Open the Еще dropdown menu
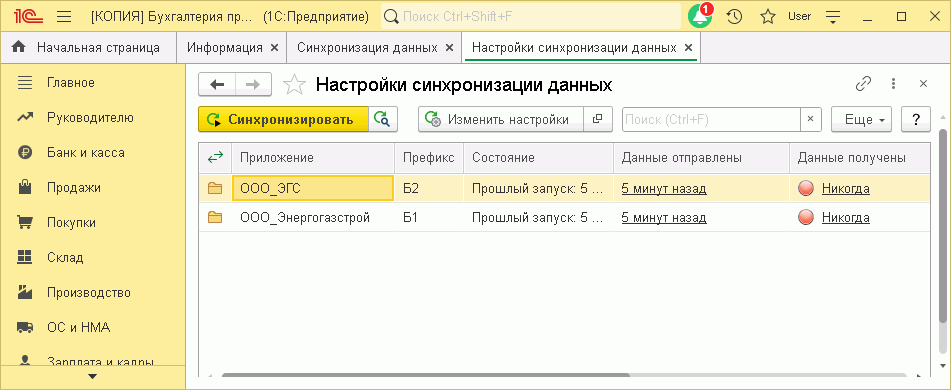This screenshot has height=390, width=951. (862, 119)
